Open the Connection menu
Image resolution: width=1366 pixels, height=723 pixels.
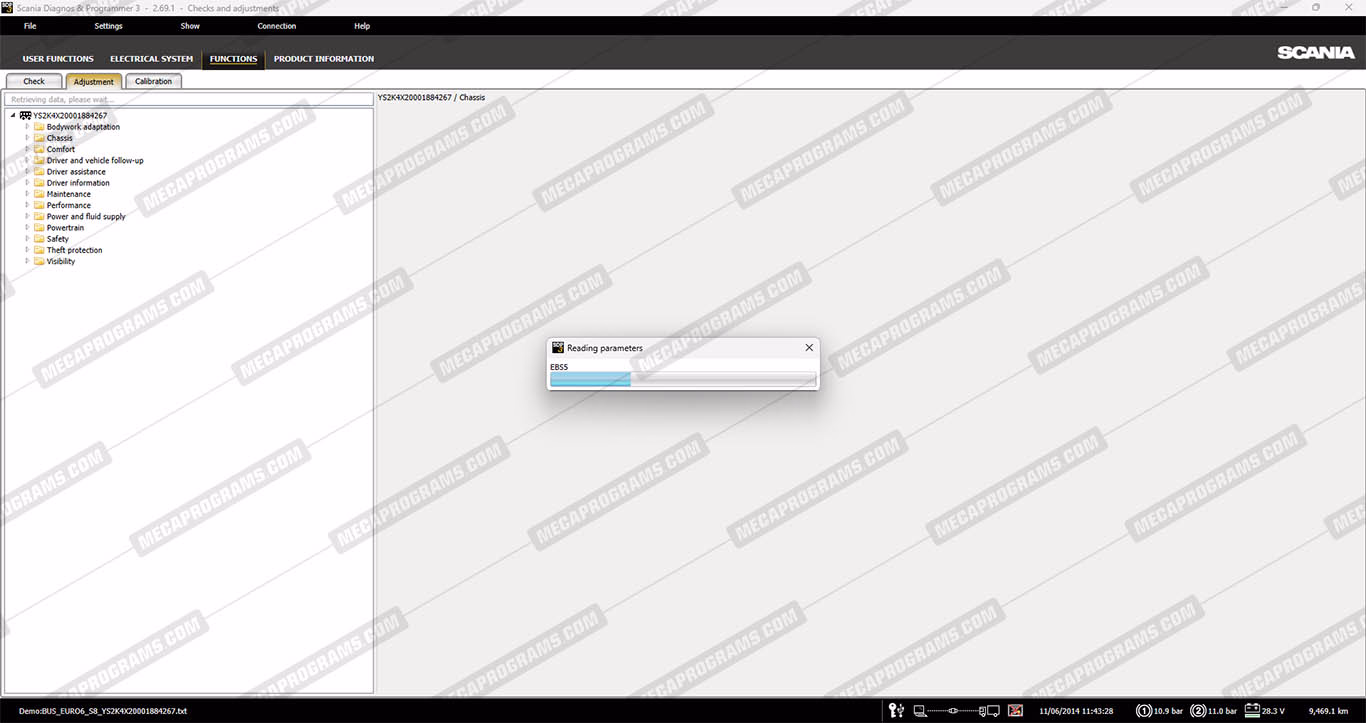coord(276,26)
